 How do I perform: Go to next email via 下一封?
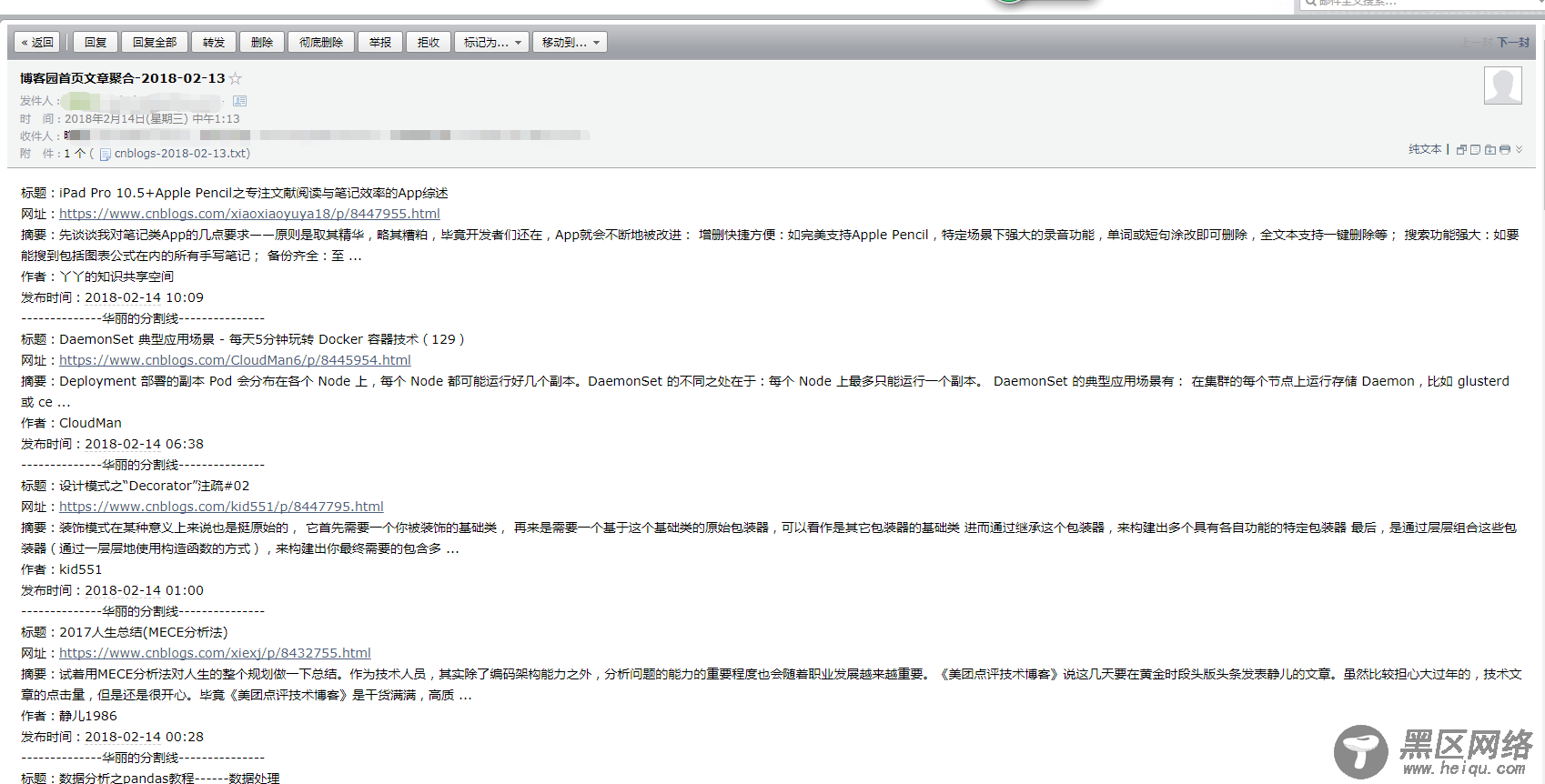coord(1513,43)
